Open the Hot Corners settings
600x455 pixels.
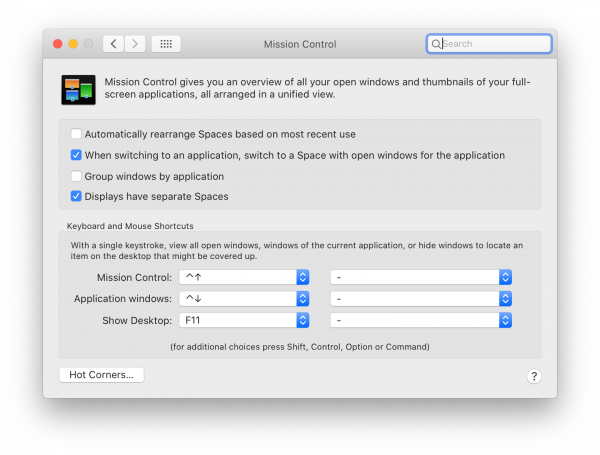tap(101, 375)
